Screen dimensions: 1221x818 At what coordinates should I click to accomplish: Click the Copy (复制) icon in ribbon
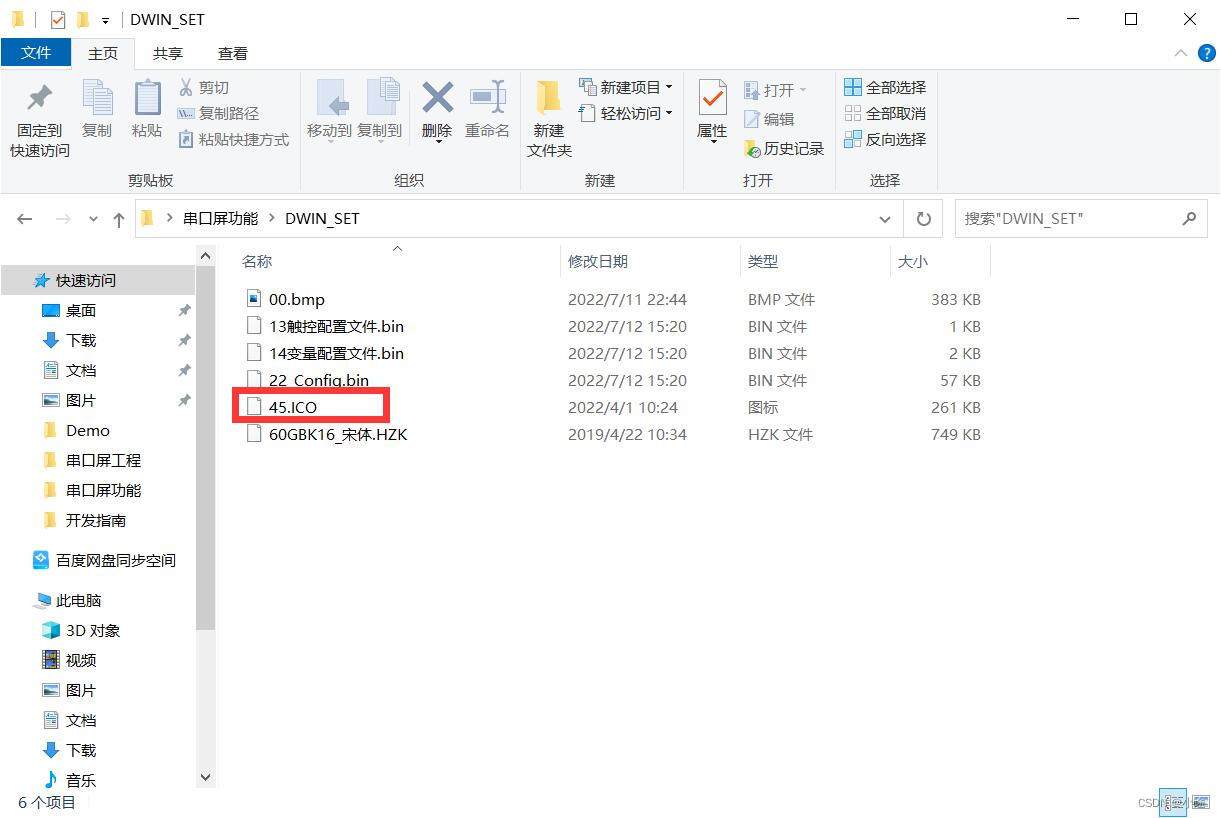coord(97,99)
